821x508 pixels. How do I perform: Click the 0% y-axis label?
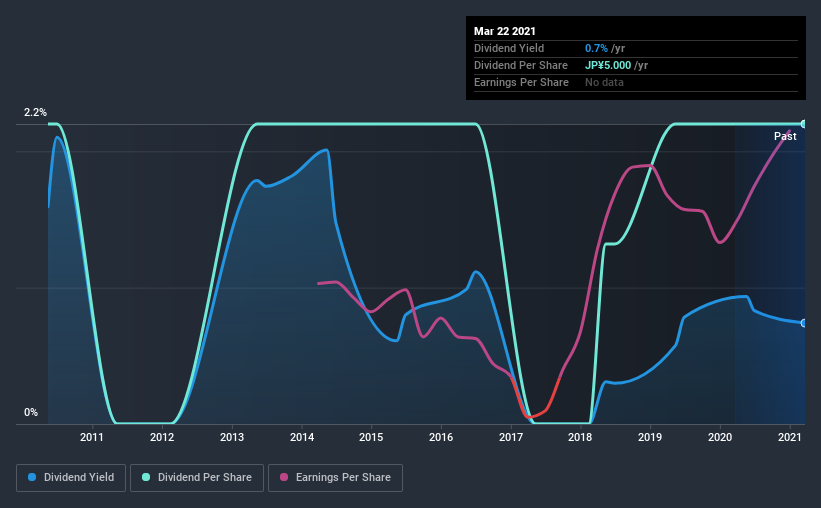[x=31, y=413]
